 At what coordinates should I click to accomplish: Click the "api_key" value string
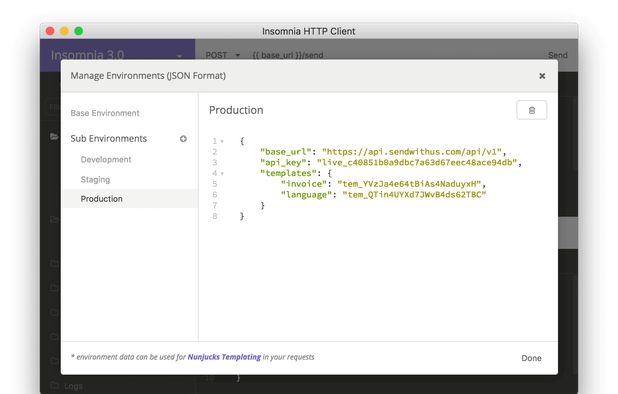click(x=417, y=162)
